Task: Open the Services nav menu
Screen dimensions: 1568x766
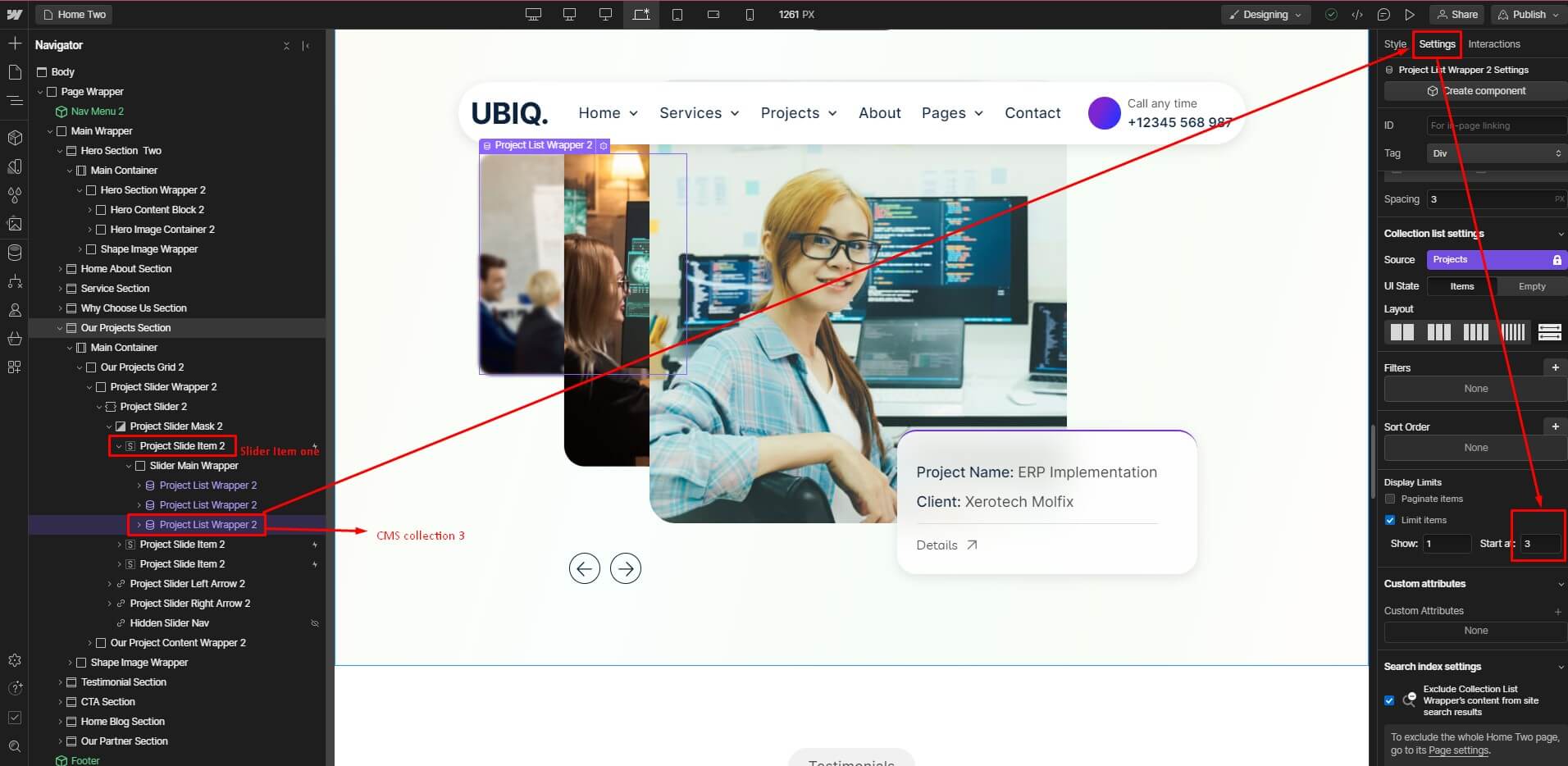Action: tap(699, 113)
